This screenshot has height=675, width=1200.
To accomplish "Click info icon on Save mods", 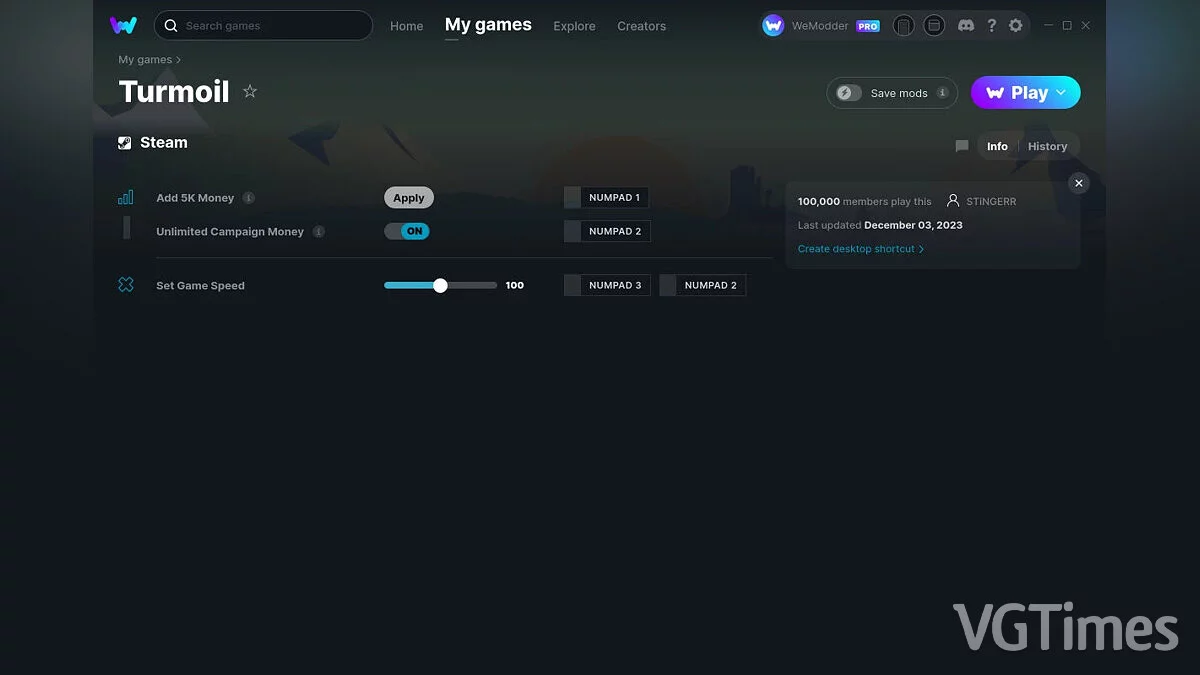I will point(942,93).
